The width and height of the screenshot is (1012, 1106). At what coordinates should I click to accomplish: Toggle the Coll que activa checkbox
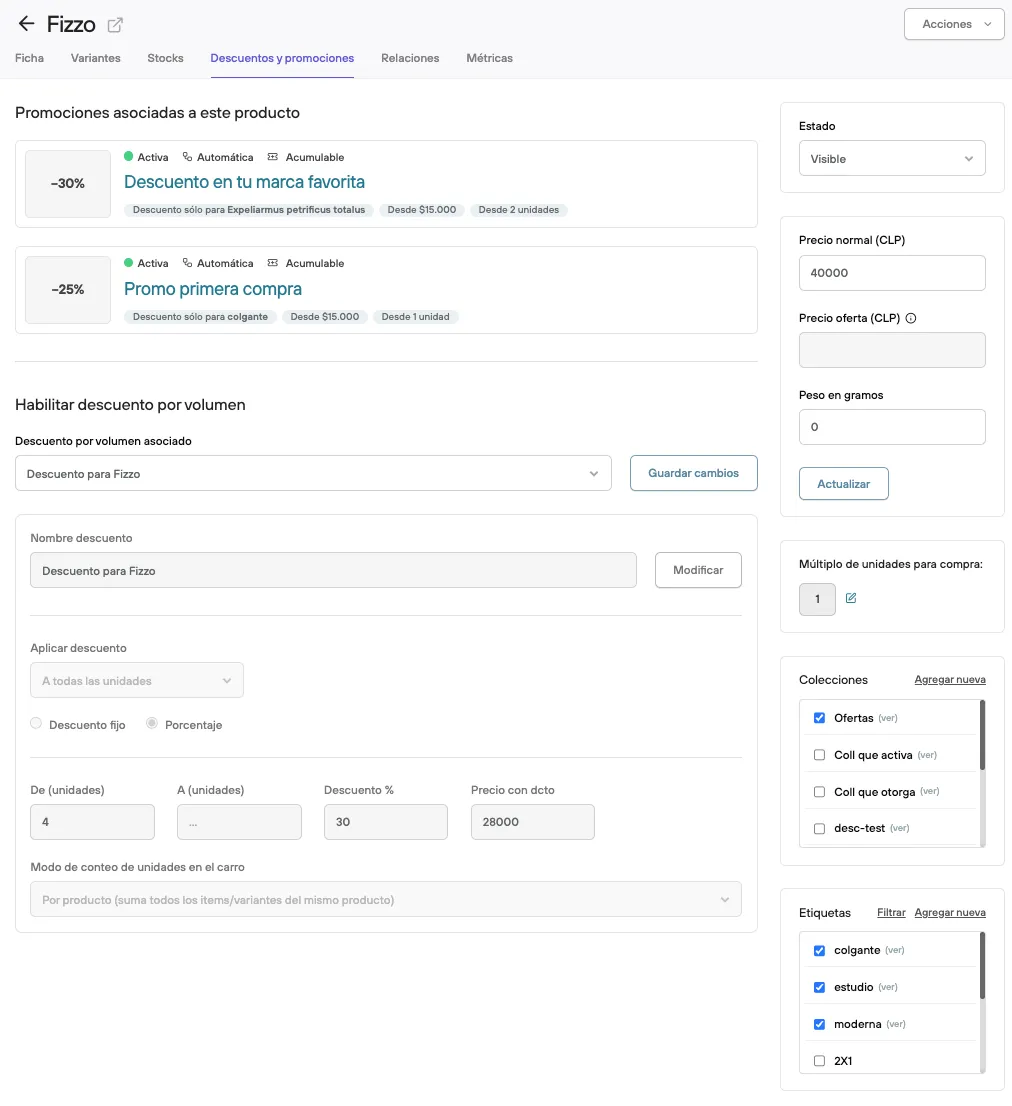coord(819,755)
